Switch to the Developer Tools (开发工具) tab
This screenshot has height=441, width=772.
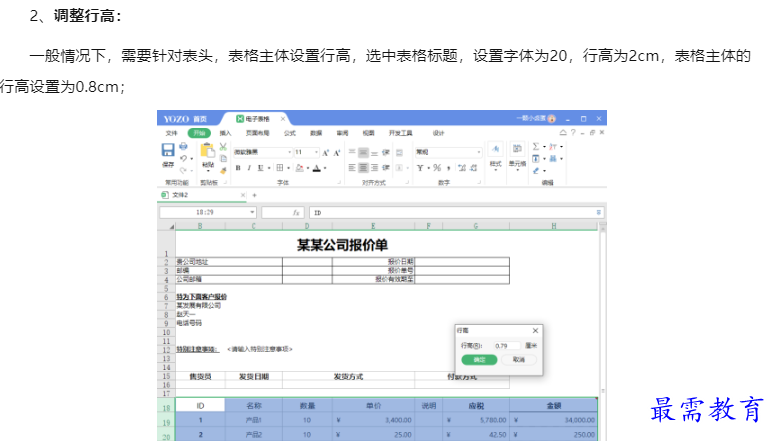pyautogui.click(x=400, y=133)
